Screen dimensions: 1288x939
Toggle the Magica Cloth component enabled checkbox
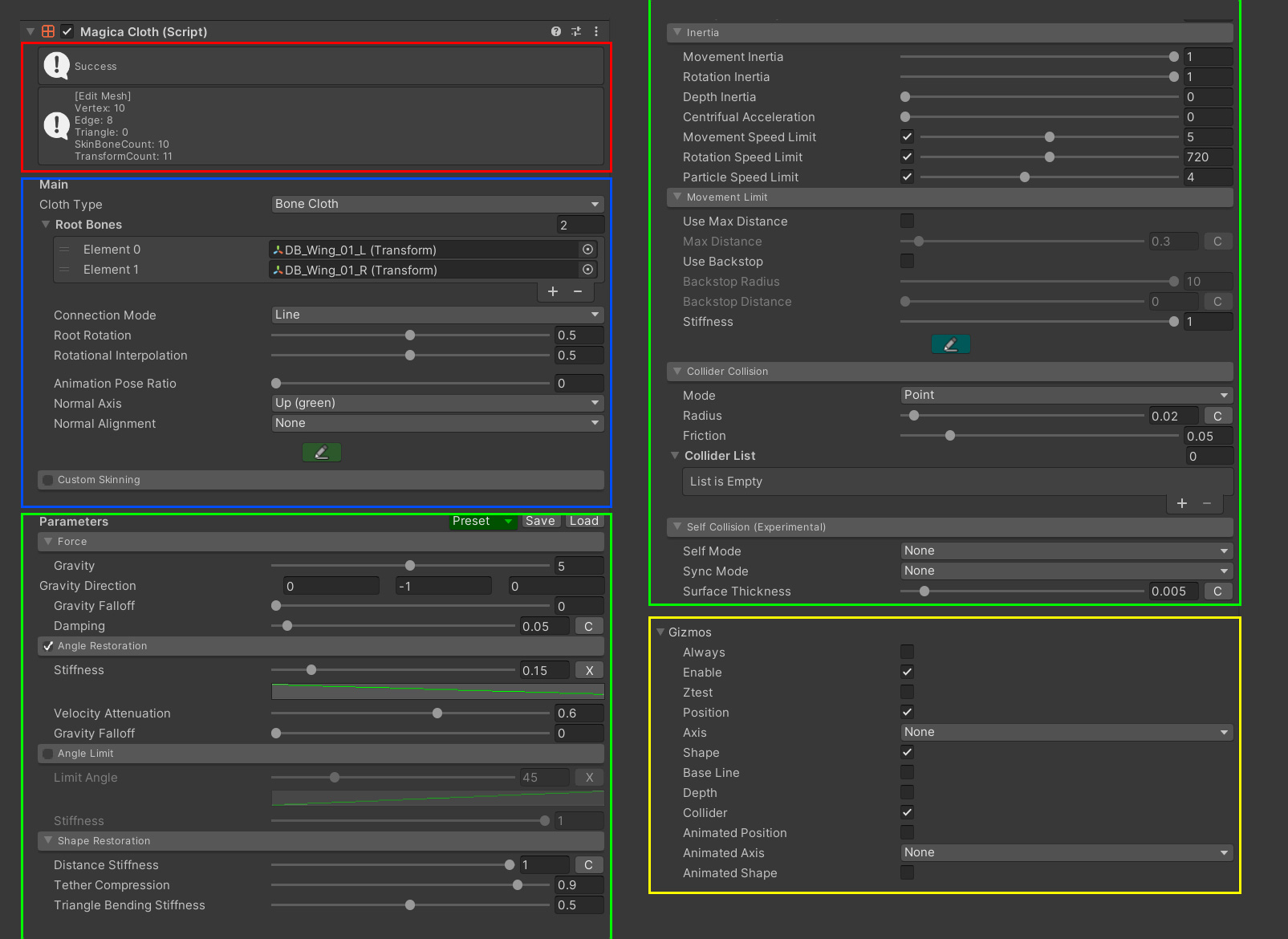point(67,31)
